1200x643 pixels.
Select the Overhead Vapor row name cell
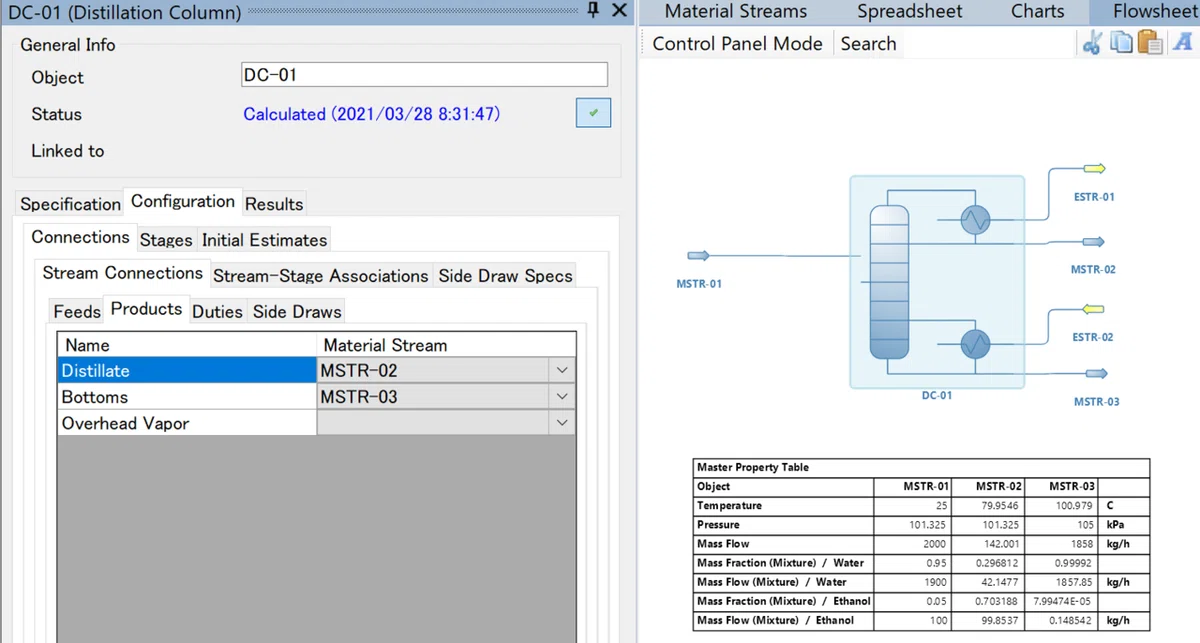click(x=187, y=423)
